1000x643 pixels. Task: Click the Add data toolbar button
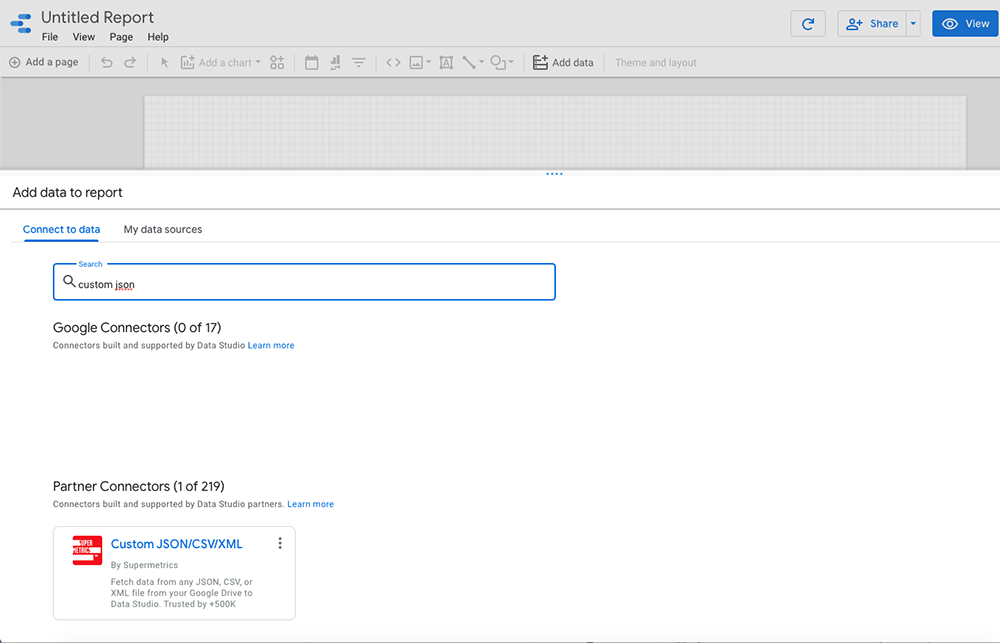point(563,63)
